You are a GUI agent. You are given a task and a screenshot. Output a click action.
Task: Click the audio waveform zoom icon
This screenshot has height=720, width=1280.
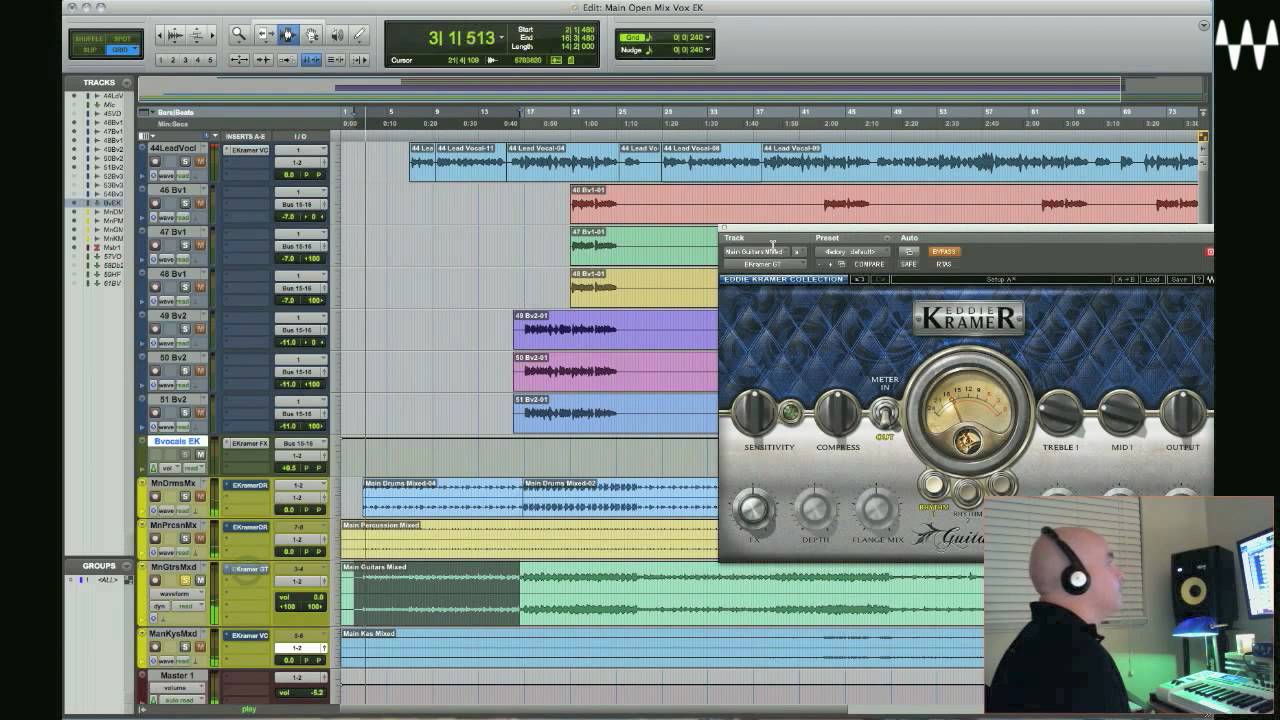coord(175,35)
